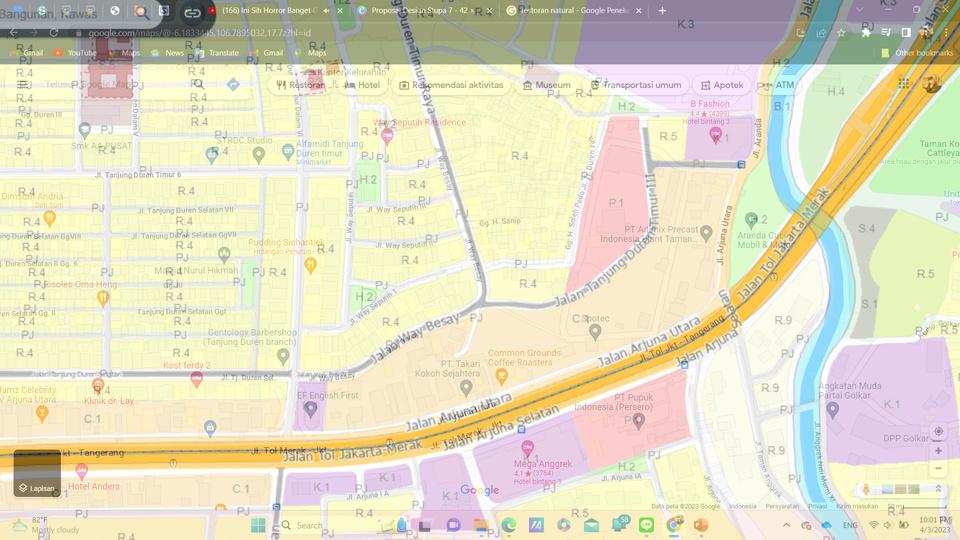
Task: Show hidden system tray icons chevron
Action: tap(786, 525)
